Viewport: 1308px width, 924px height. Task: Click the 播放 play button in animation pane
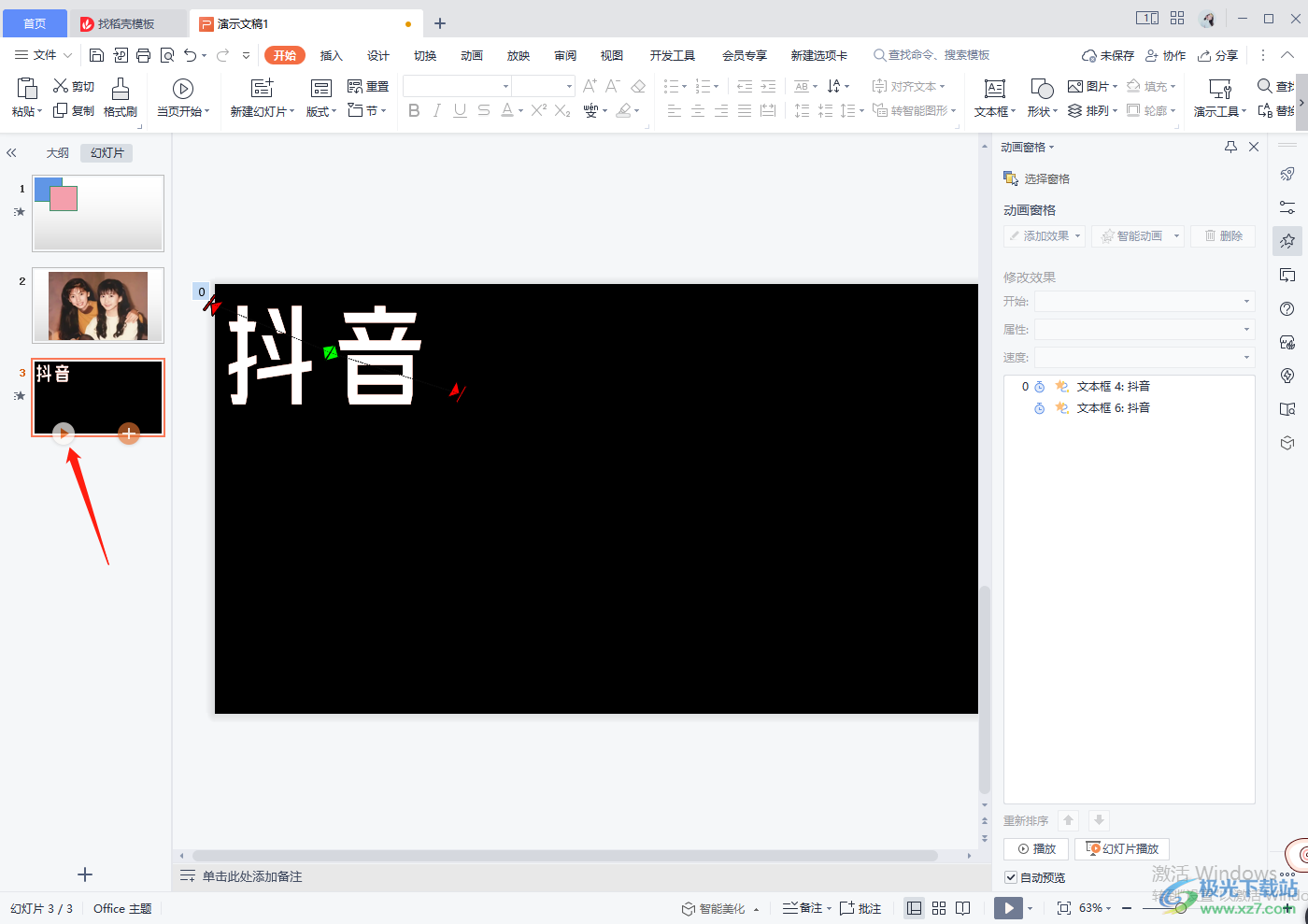(x=1036, y=848)
